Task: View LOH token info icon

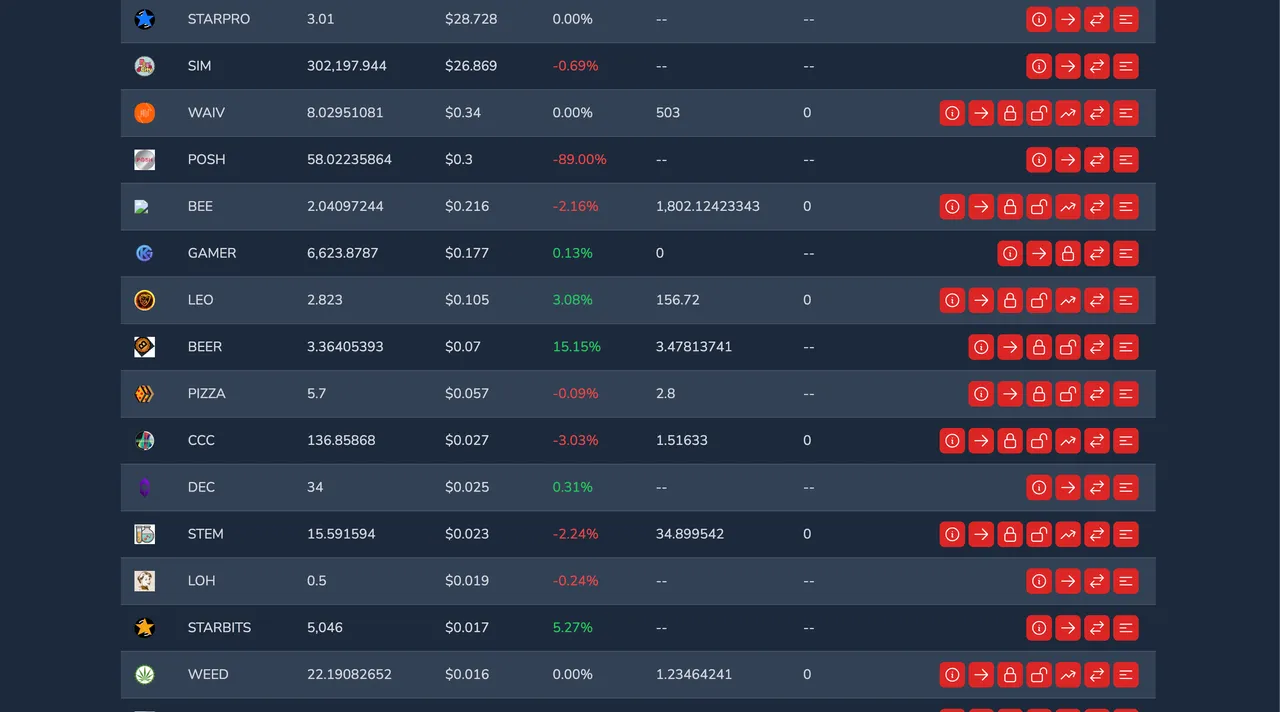Action: click(x=1039, y=581)
